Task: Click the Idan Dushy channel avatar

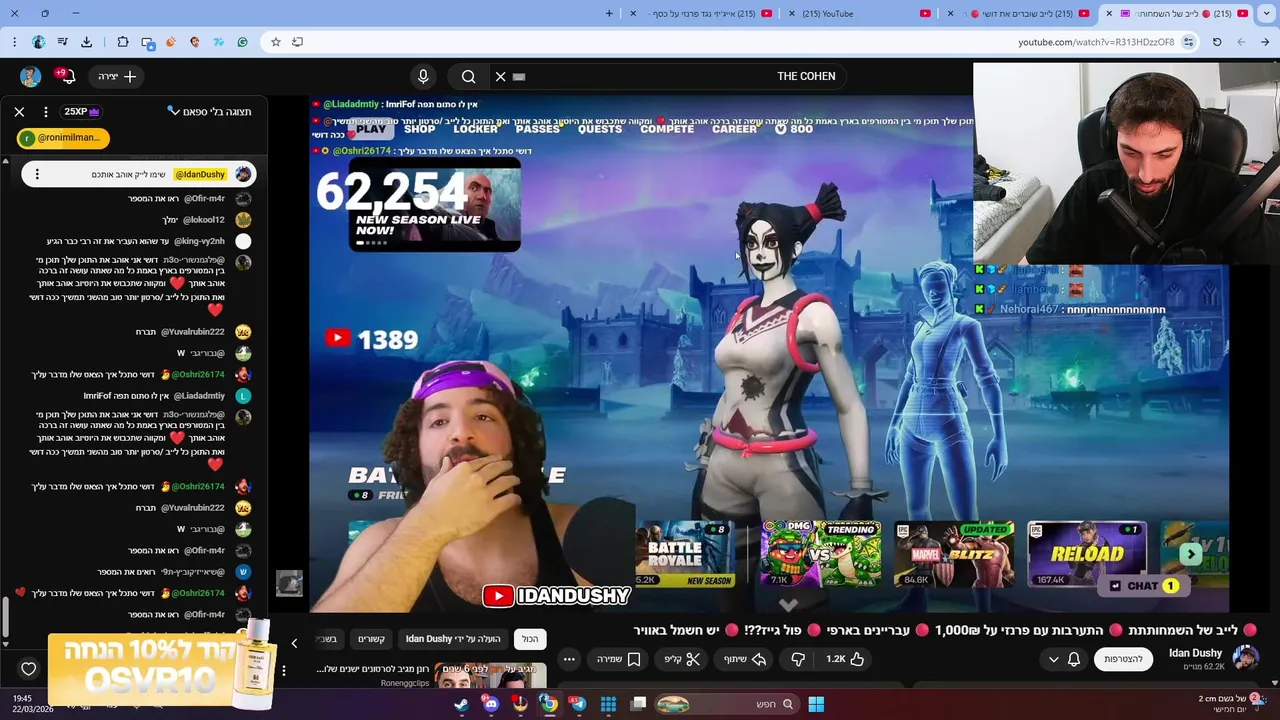Action: click(1246, 658)
